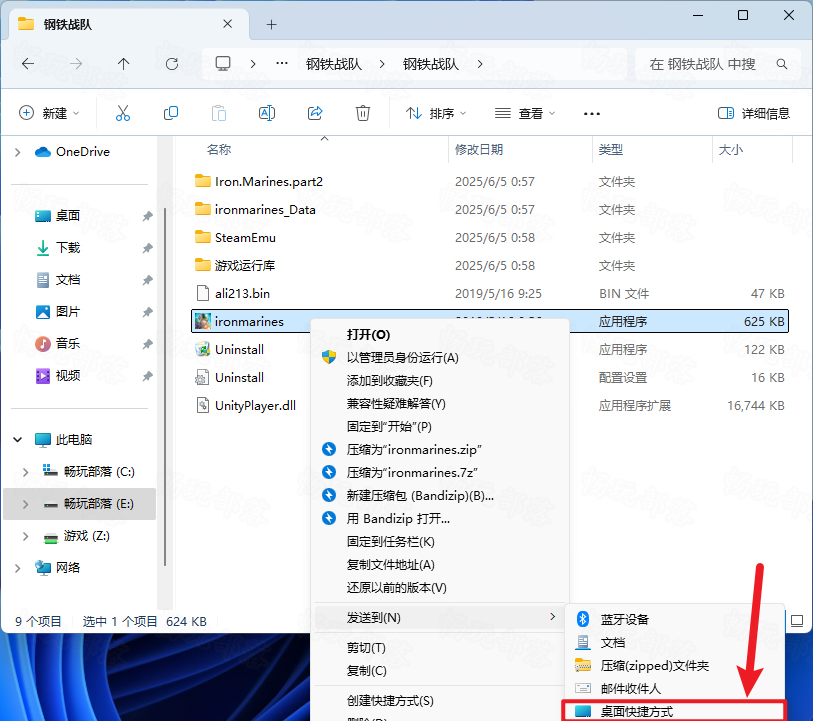Refresh the current folder view
Screen dimensions: 813x721
tap(172, 64)
